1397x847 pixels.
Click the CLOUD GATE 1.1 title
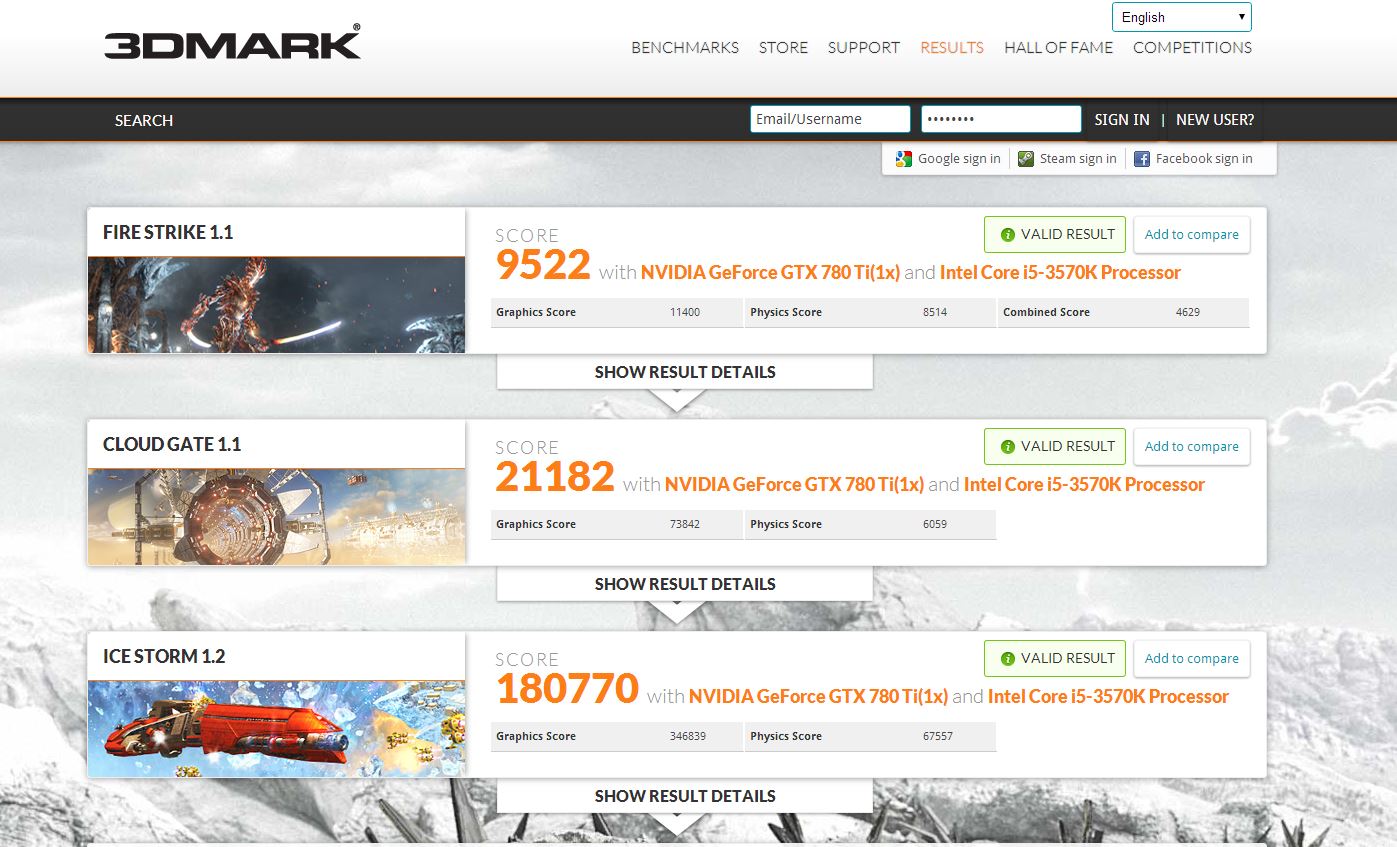tap(172, 444)
